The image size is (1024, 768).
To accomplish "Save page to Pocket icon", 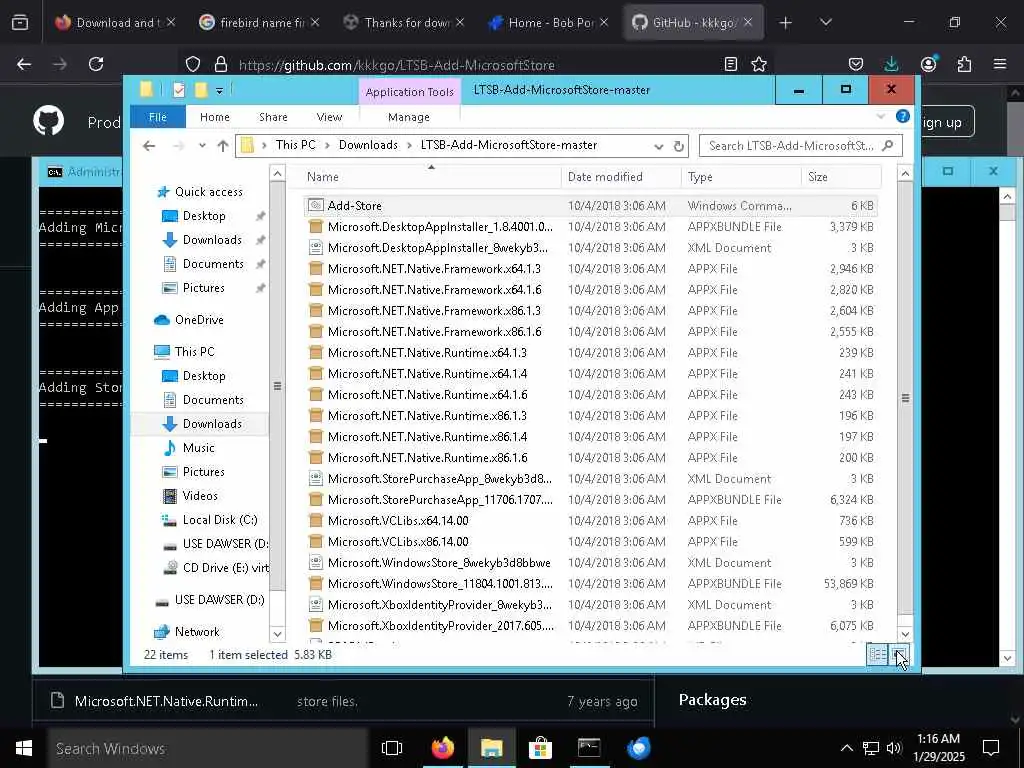I will pyautogui.click(x=856, y=64).
